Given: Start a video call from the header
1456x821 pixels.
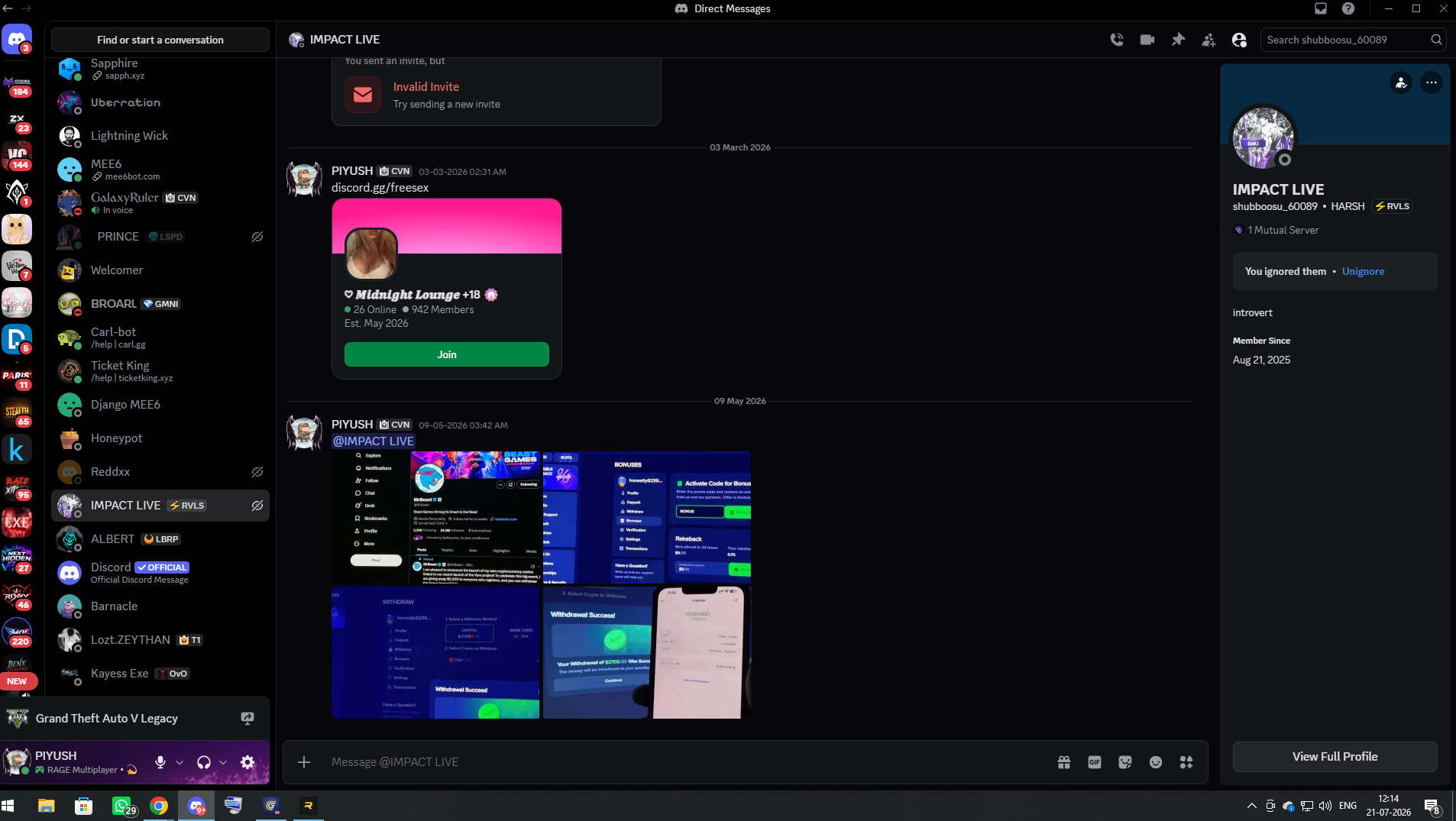Looking at the screenshot, I should [1147, 40].
